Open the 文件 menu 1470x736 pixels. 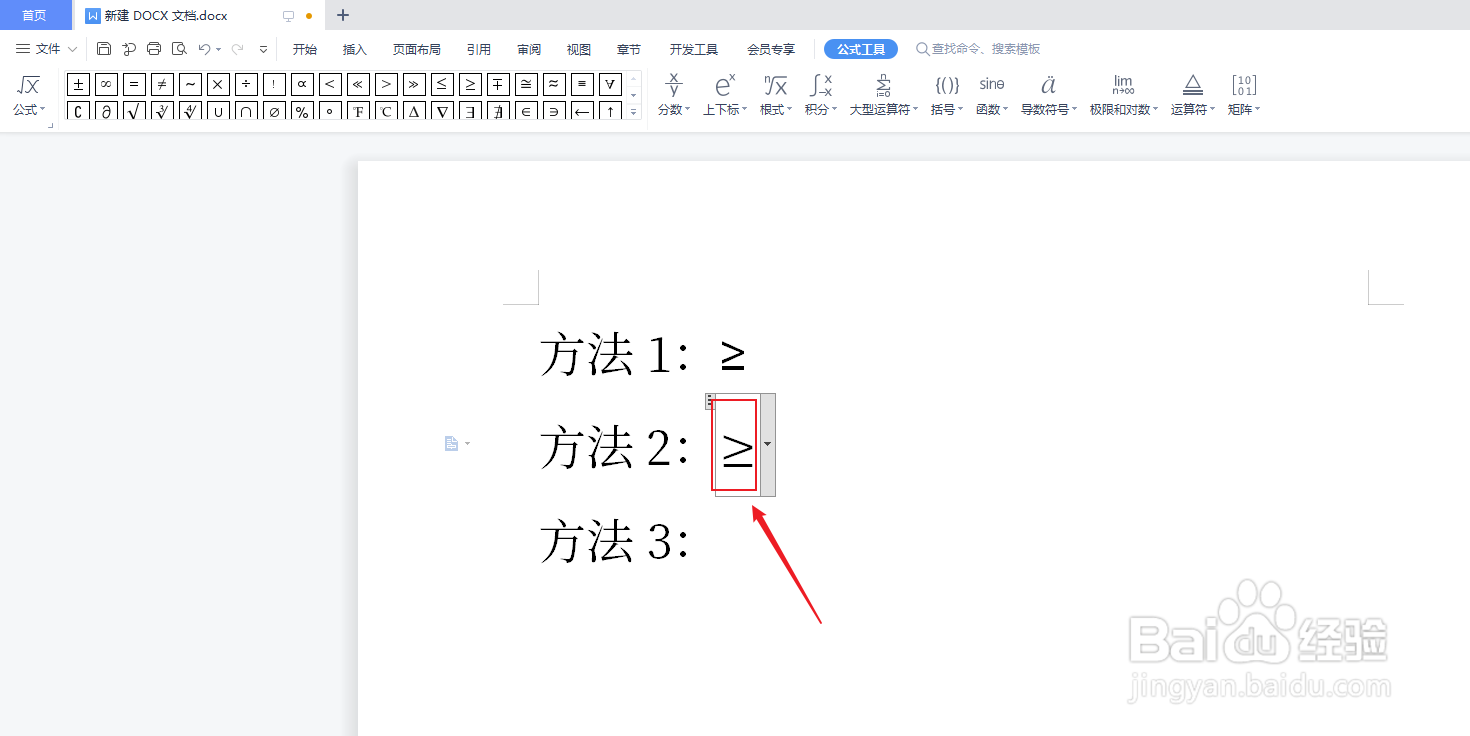pos(47,48)
